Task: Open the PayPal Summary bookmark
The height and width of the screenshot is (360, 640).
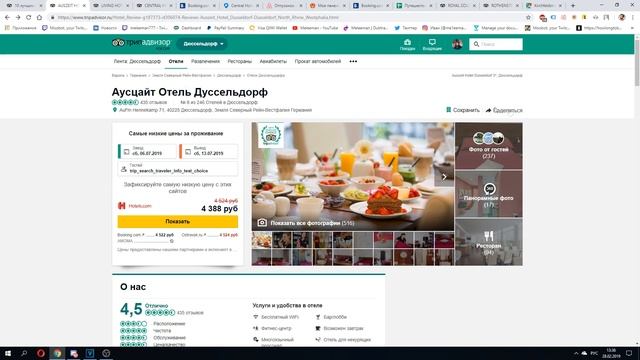Action: coord(225,28)
